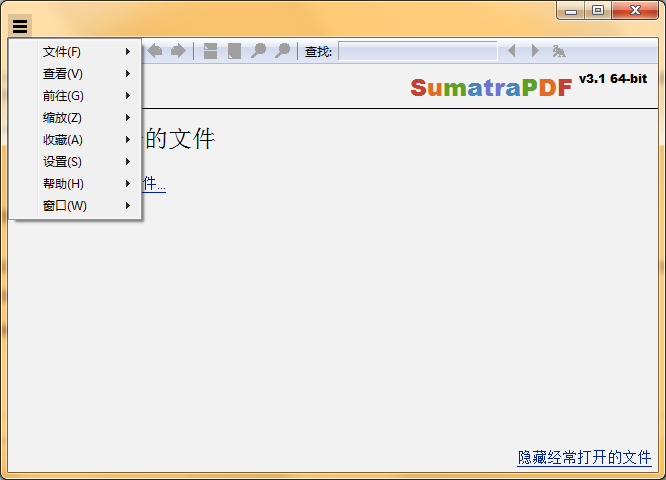Click find previous arrow icon
The width and height of the screenshot is (666, 480).
point(512,51)
